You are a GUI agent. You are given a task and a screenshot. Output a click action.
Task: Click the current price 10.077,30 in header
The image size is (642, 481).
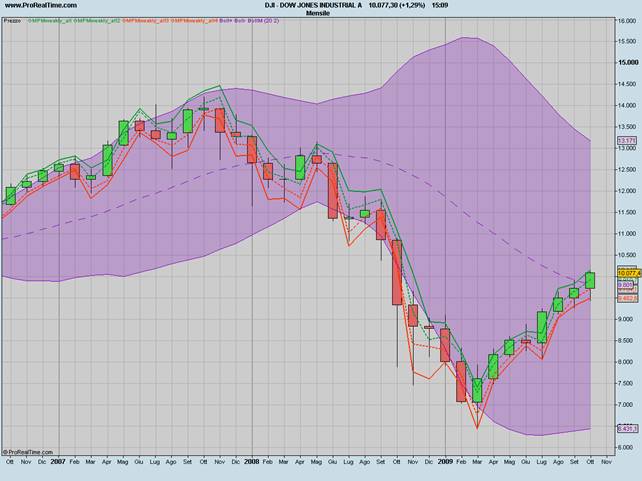(x=382, y=5)
